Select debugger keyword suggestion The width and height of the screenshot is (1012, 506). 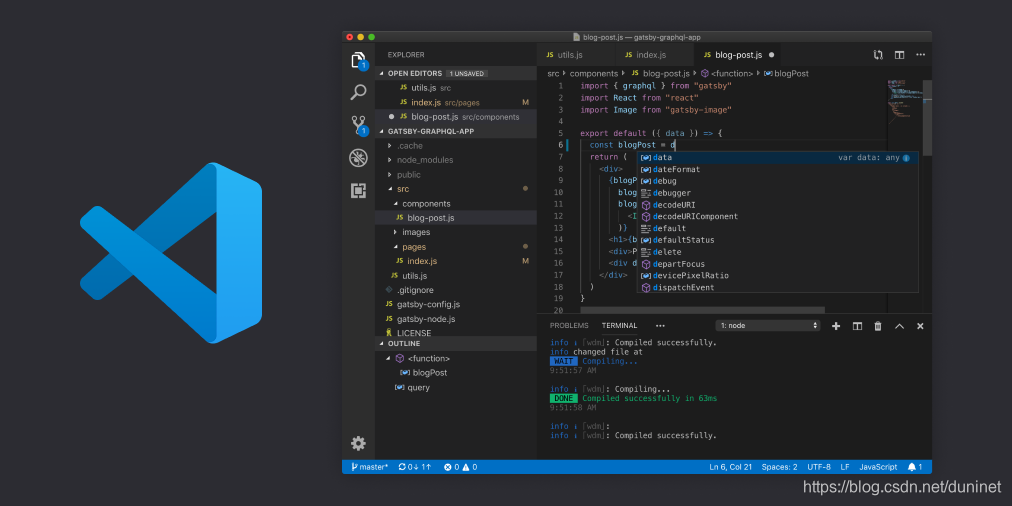click(x=777, y=193)
